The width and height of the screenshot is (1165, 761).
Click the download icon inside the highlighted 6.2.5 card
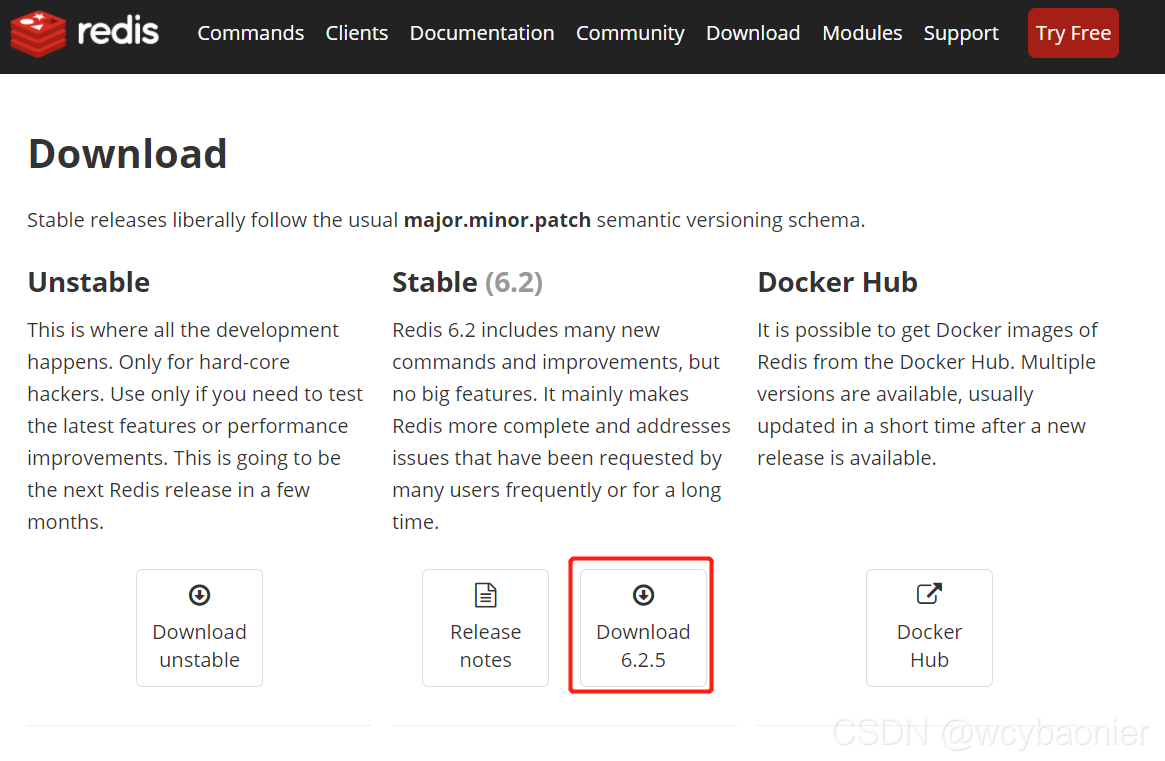(x=641, y=595)
